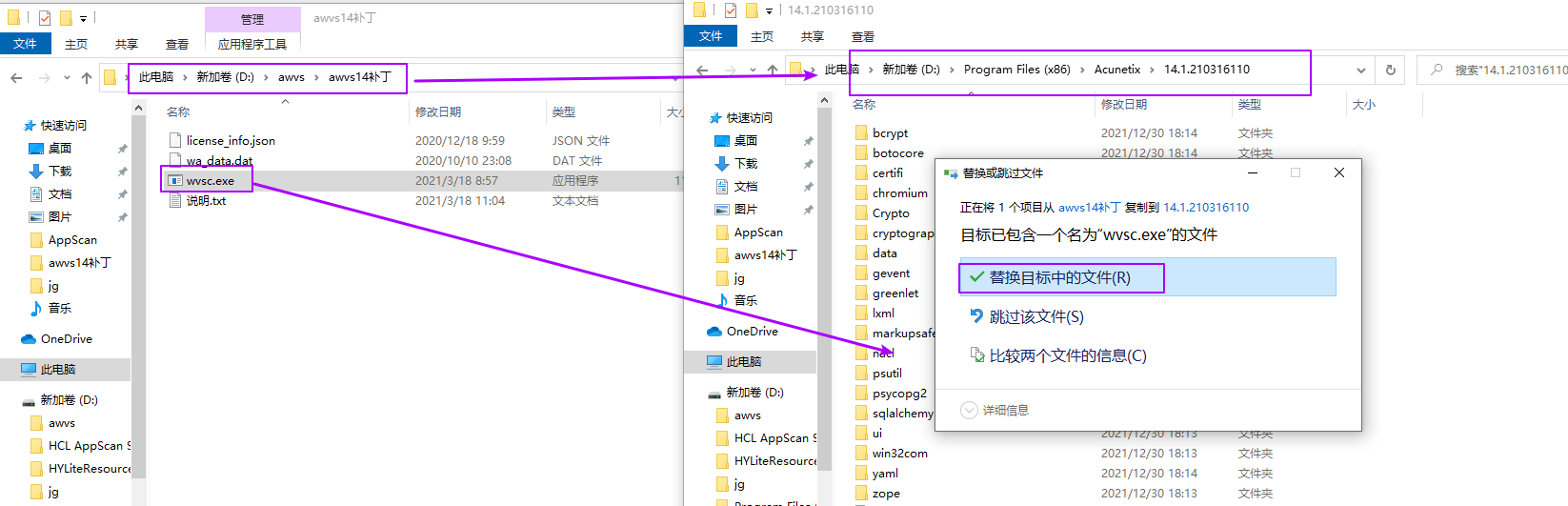Switch to the 应用程序工具 ribbon tab
Image resolution: width=1568 pixels, height=506 pixels.
251,44
